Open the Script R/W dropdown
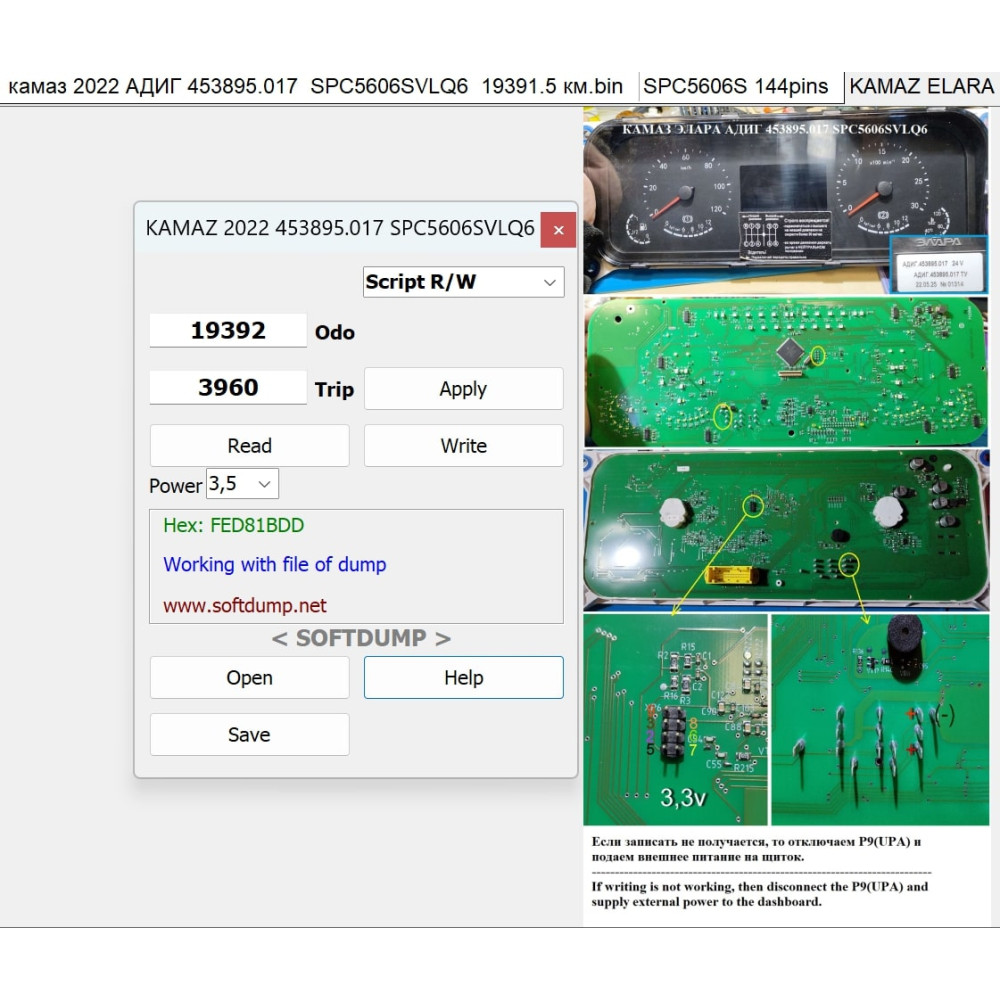Screen dimensions: 1000x1000 pos(464,282)
